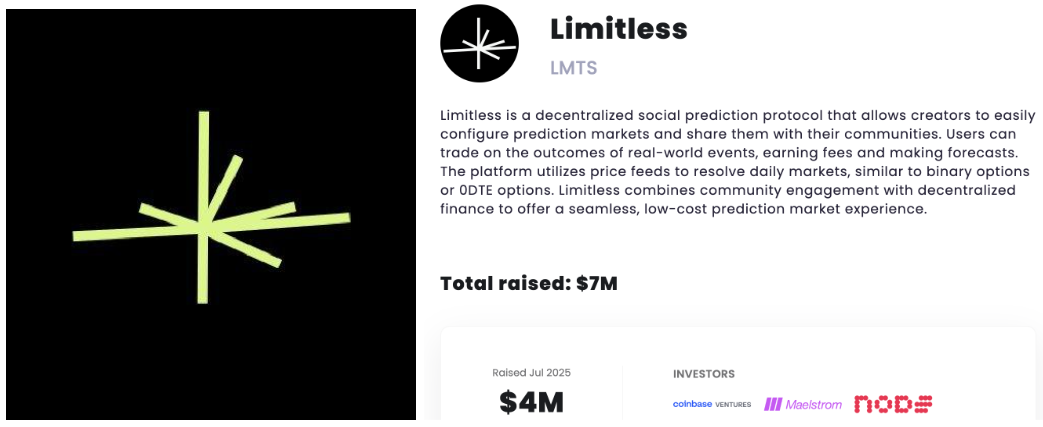This screenshot has width=1043, height=427.
Task: Select the $4M raised amount
Action: (x=531, y=402)
